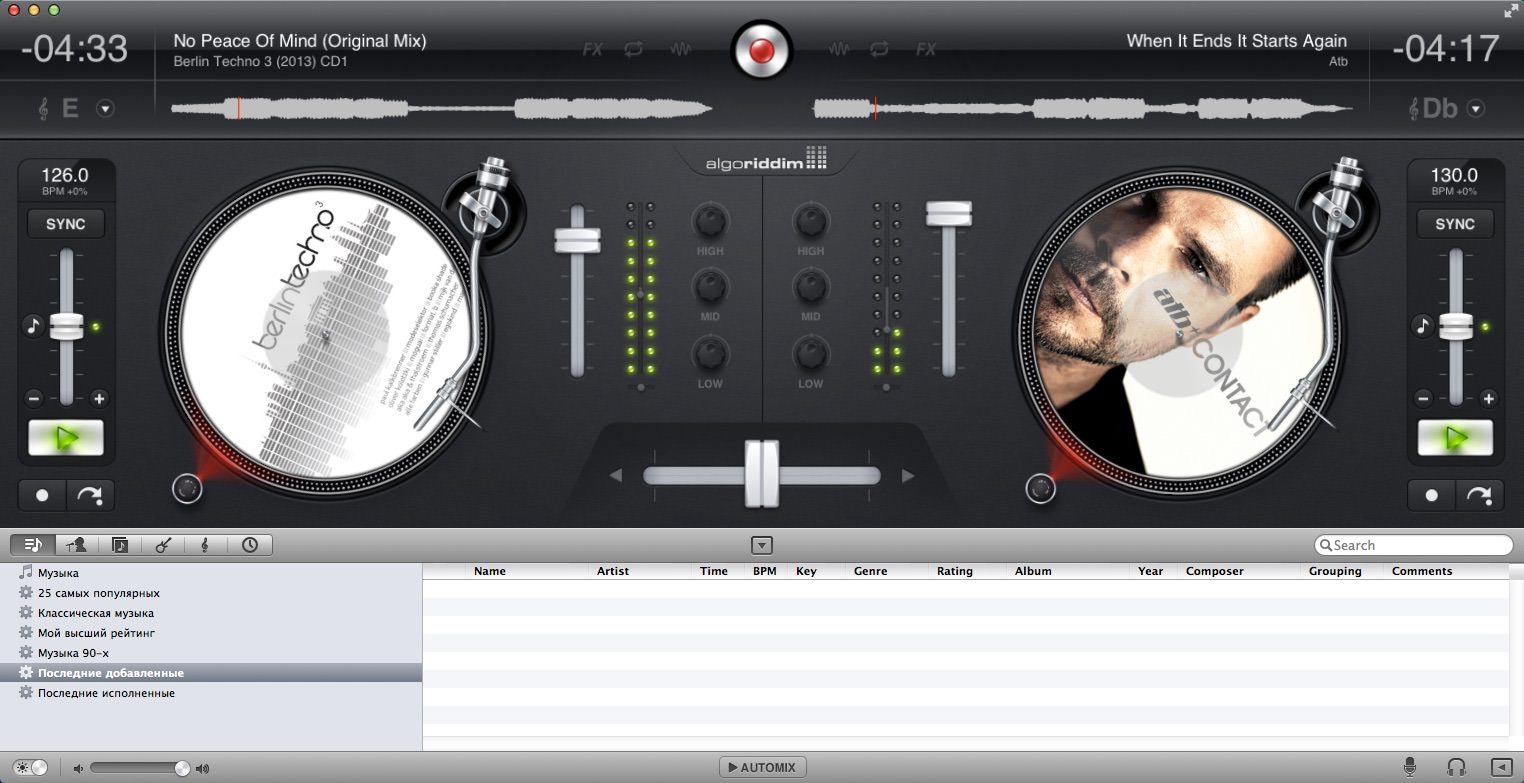Open the Мой высший рейтинг playlist
Image resolution: width=1524 pixels, height=783 pixels.
[96, 633]
